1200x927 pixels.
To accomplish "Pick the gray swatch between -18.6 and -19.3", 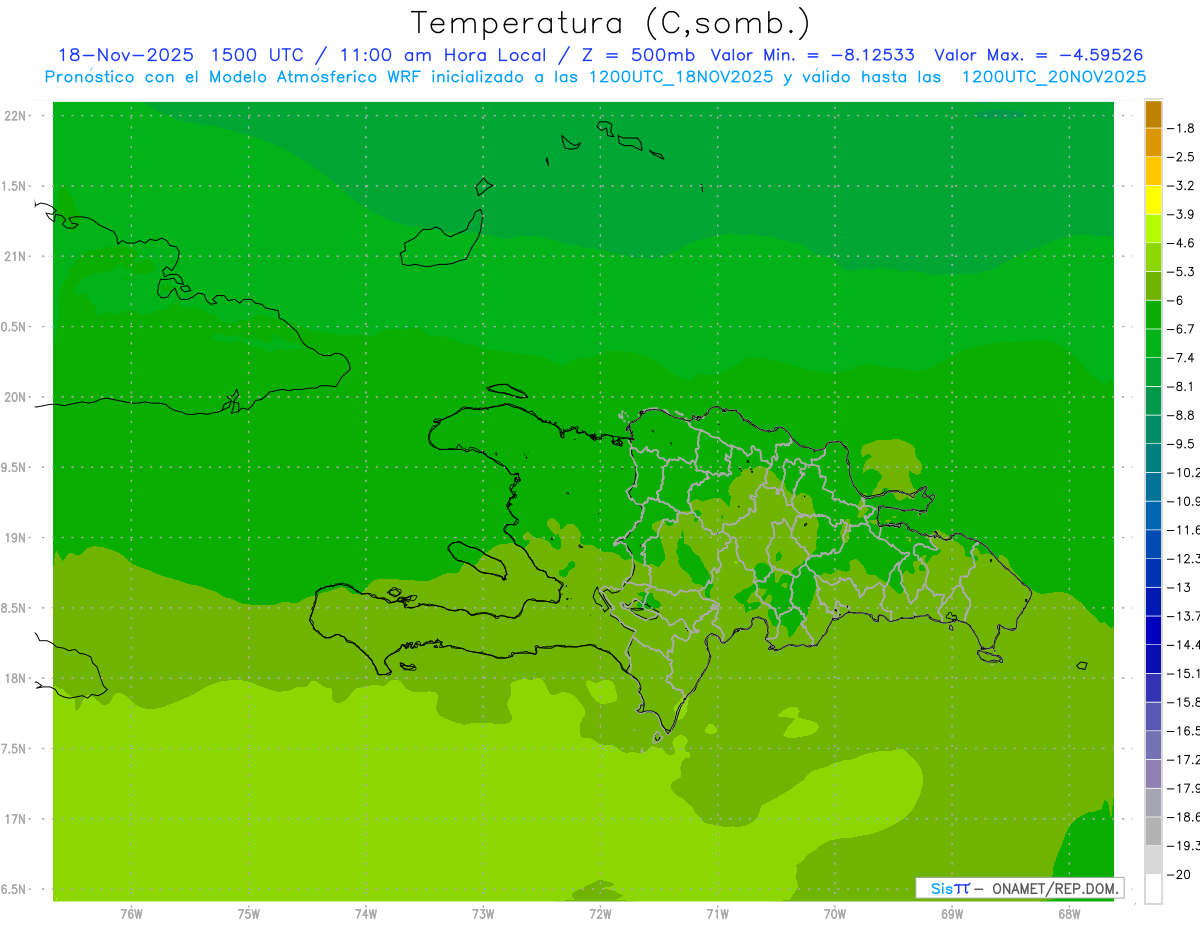I will pos(1153,831).
